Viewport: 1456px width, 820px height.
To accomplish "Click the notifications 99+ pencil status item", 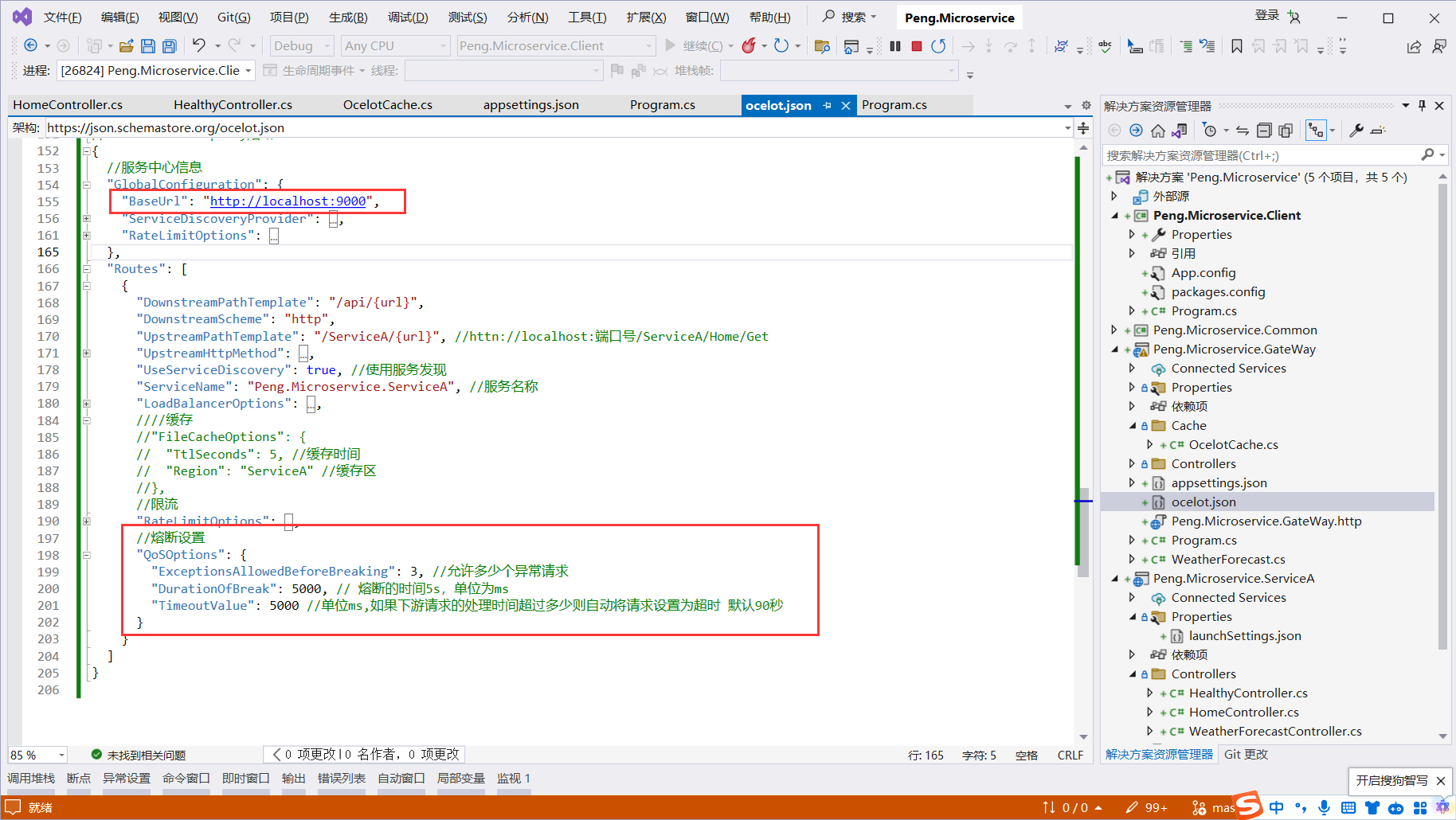I will (x=1147, y=808).
